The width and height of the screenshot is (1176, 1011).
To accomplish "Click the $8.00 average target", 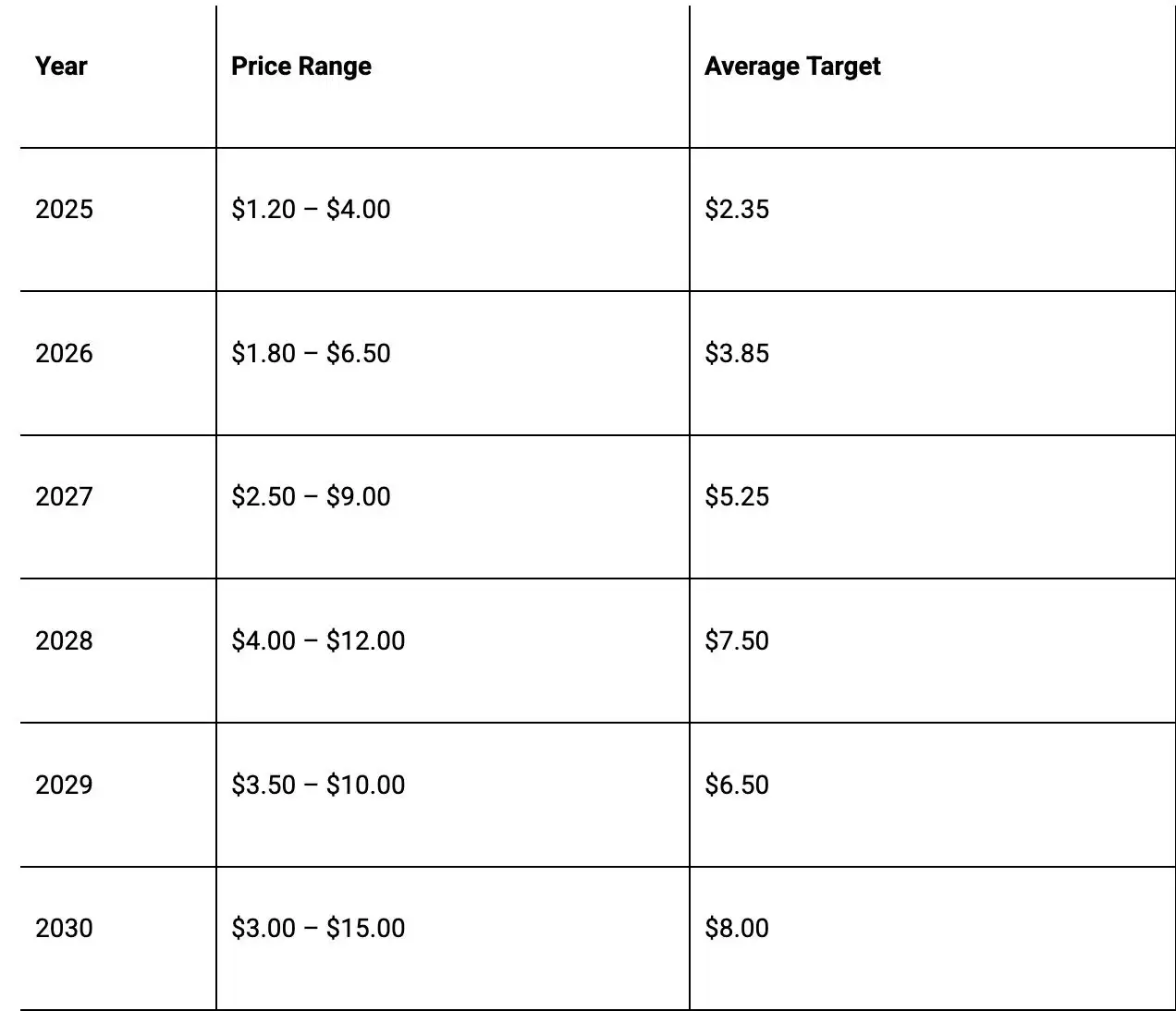I will [x=737, y=928].
